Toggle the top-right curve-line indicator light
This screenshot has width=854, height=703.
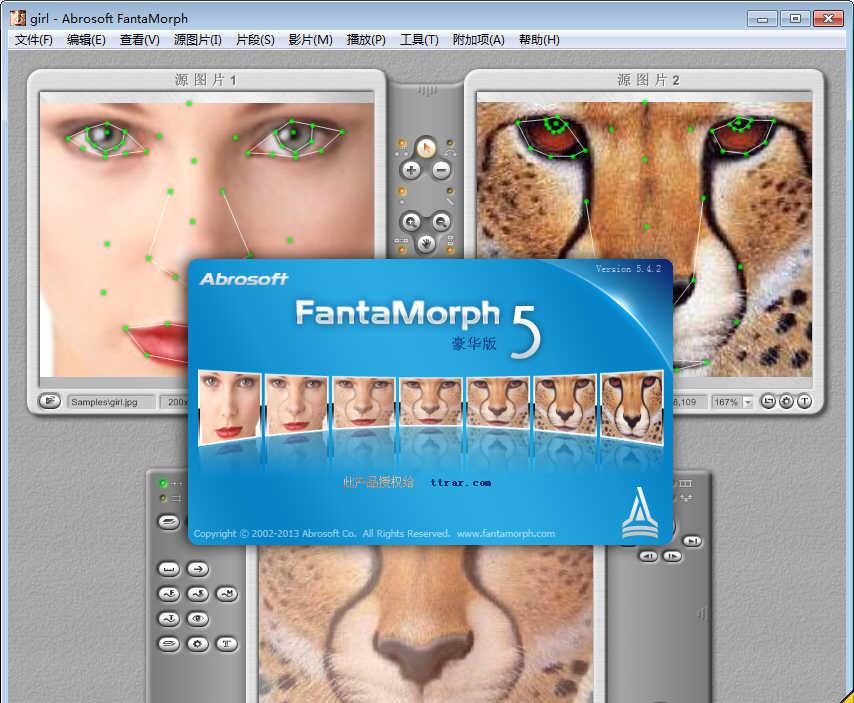pyautogui.click(x=450, y=145)
